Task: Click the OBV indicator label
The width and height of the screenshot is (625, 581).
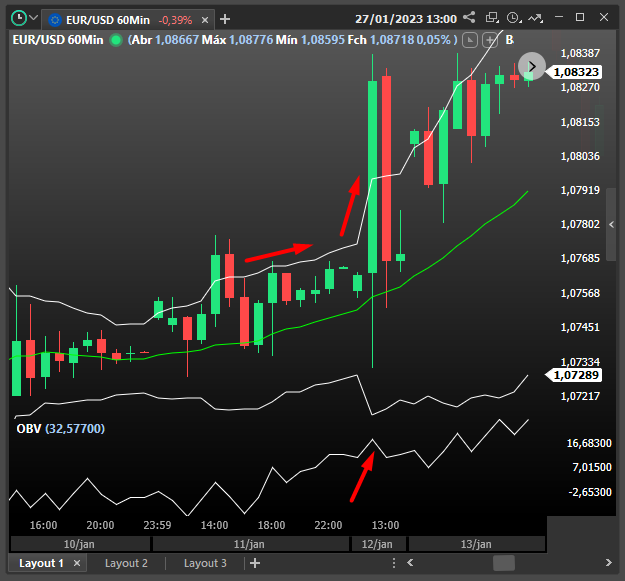Action: point(60,428)
